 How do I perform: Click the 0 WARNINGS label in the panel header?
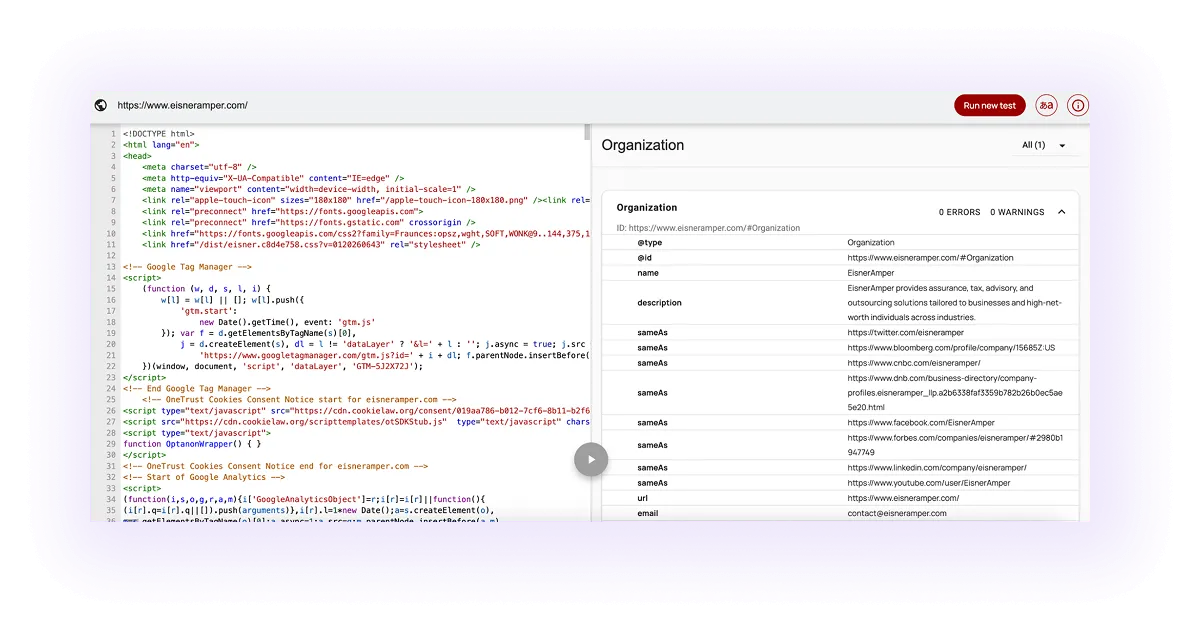[1017, 211]
